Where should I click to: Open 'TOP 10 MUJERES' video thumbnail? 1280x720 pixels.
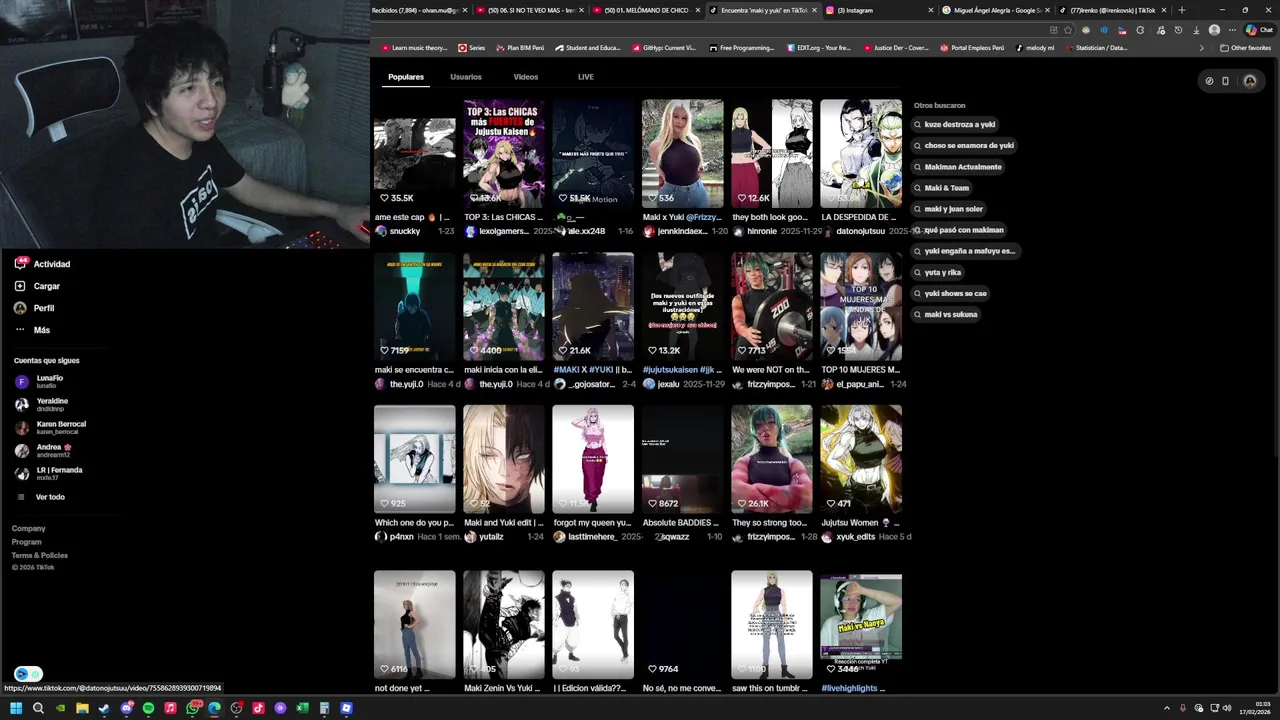(861, 306)
